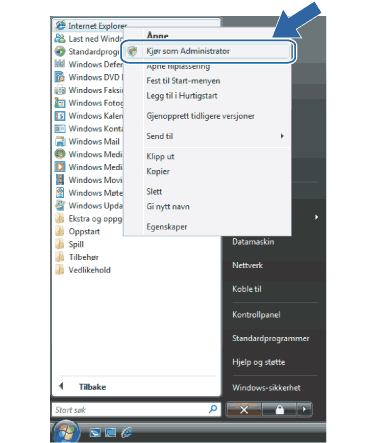The image size is (374, 443).
Task: Open Datamaskin in Start menu
Action: tap(253, 242)
